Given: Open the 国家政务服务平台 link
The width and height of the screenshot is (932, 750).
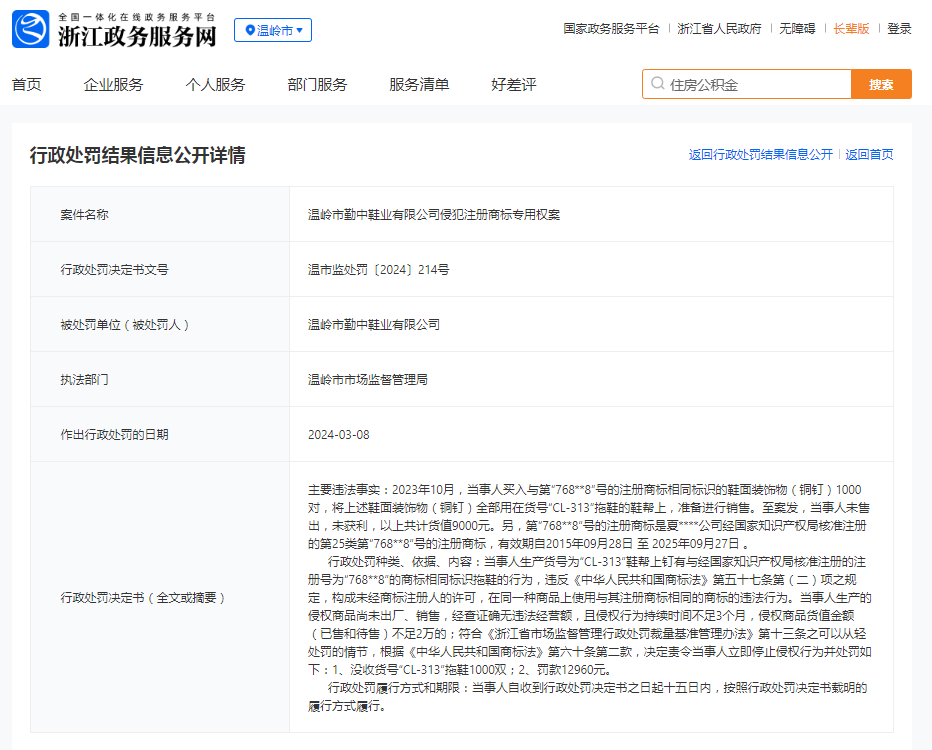Looking at the screenshot, I should [611, 29].
